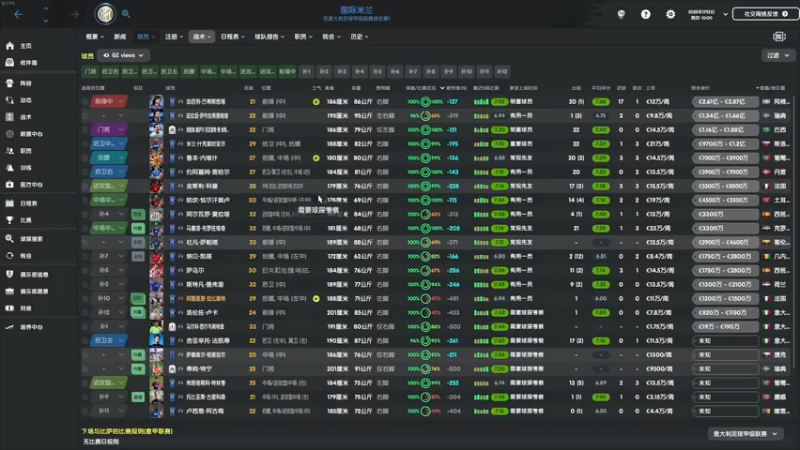Go back with the left arrow icon
The image size is (800, 450).
pyautogui.click(x=18, y=14)
